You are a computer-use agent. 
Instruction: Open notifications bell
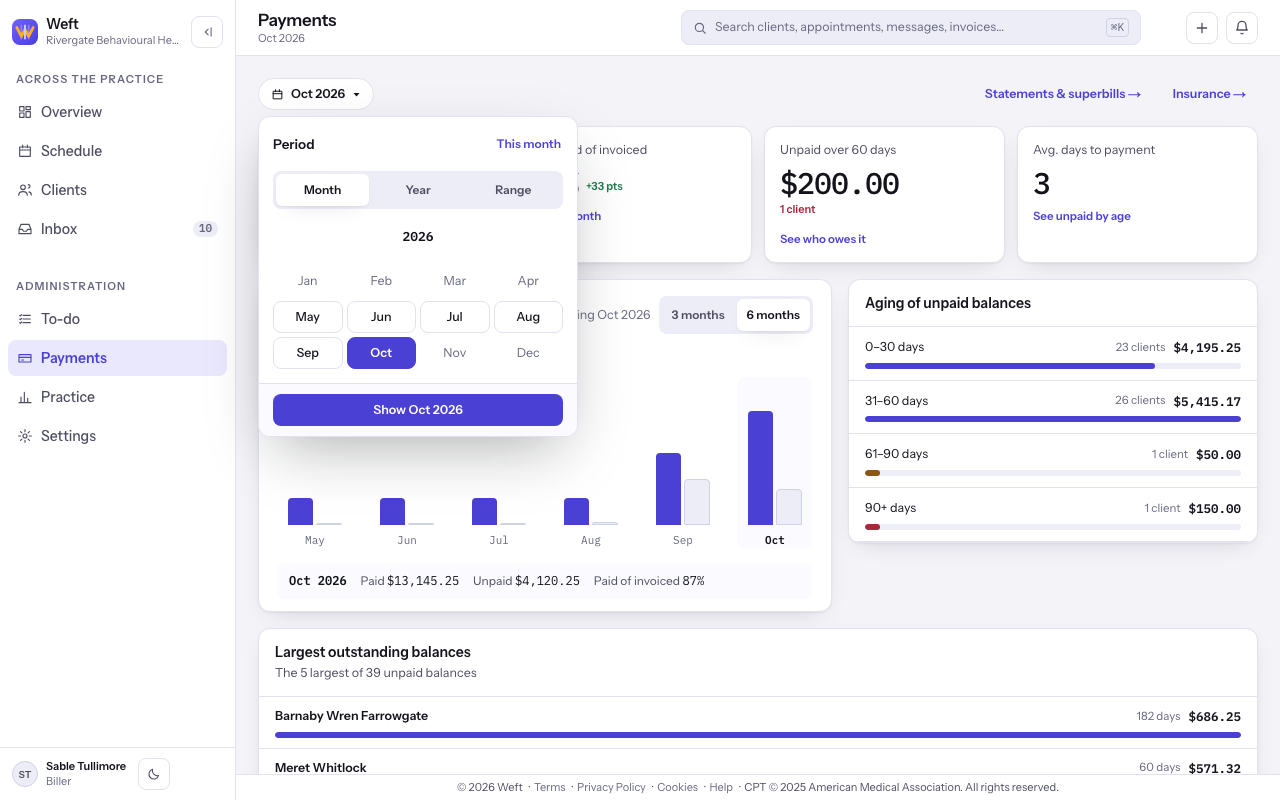tap(1242, 28)
